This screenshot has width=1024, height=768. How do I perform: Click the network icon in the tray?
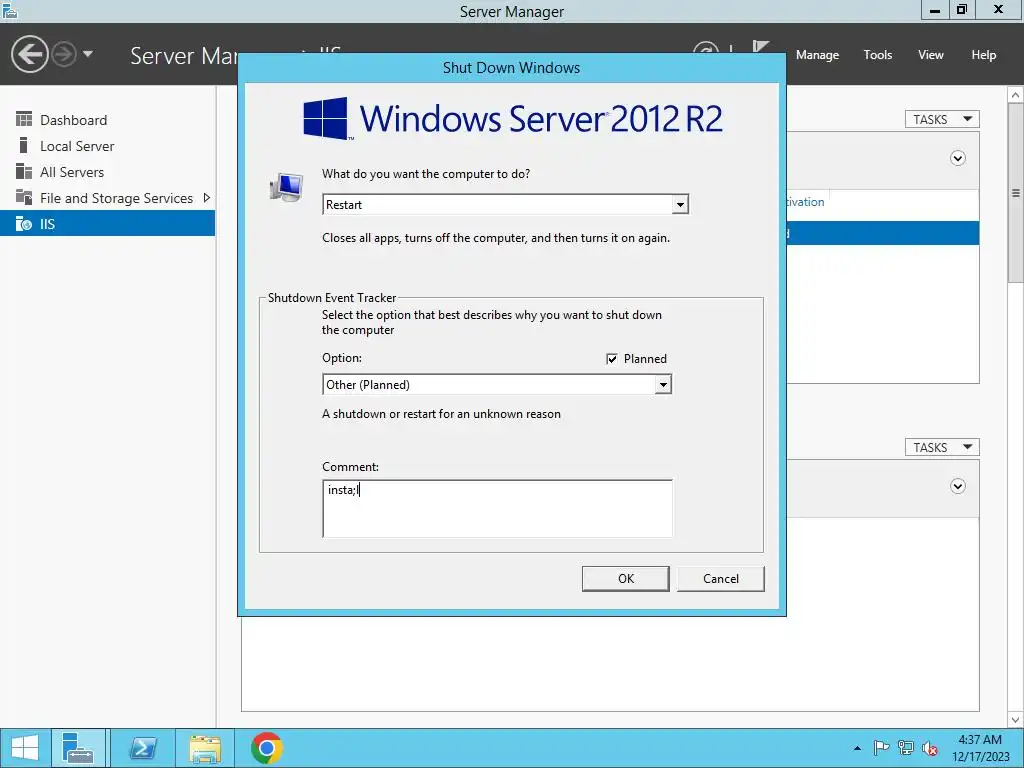pos(906,748)
